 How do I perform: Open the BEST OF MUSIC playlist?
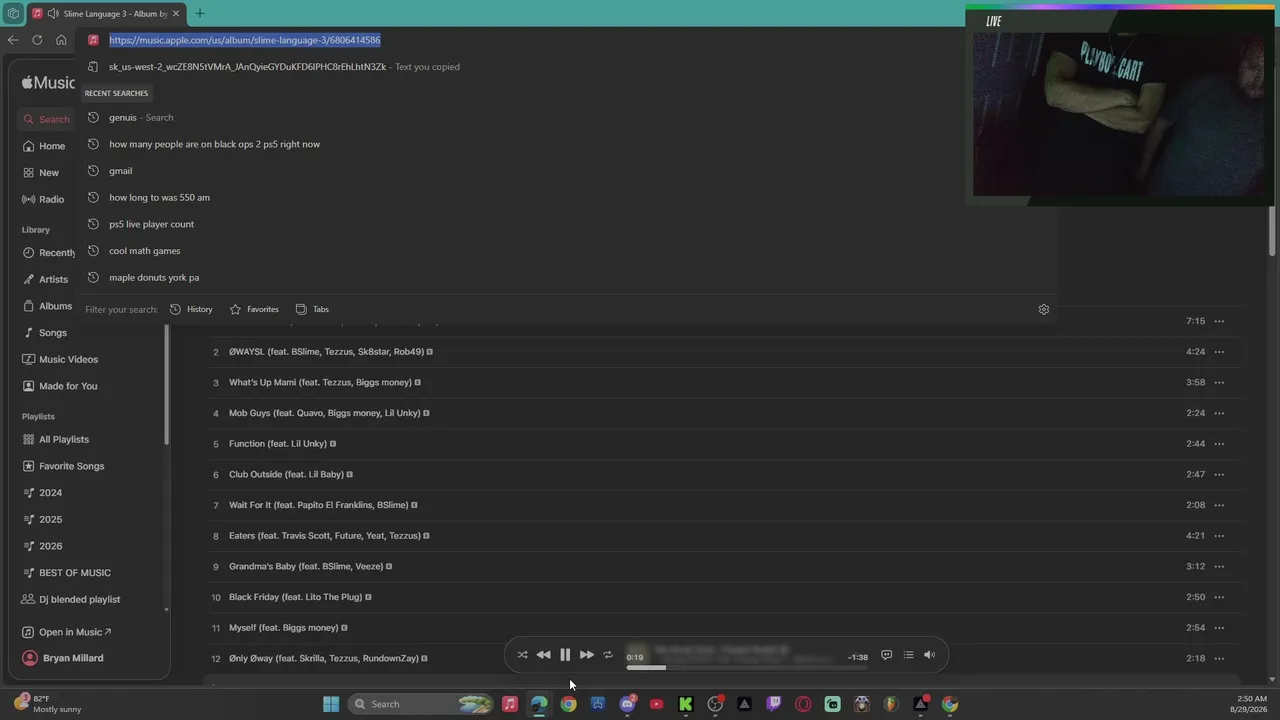66,573
